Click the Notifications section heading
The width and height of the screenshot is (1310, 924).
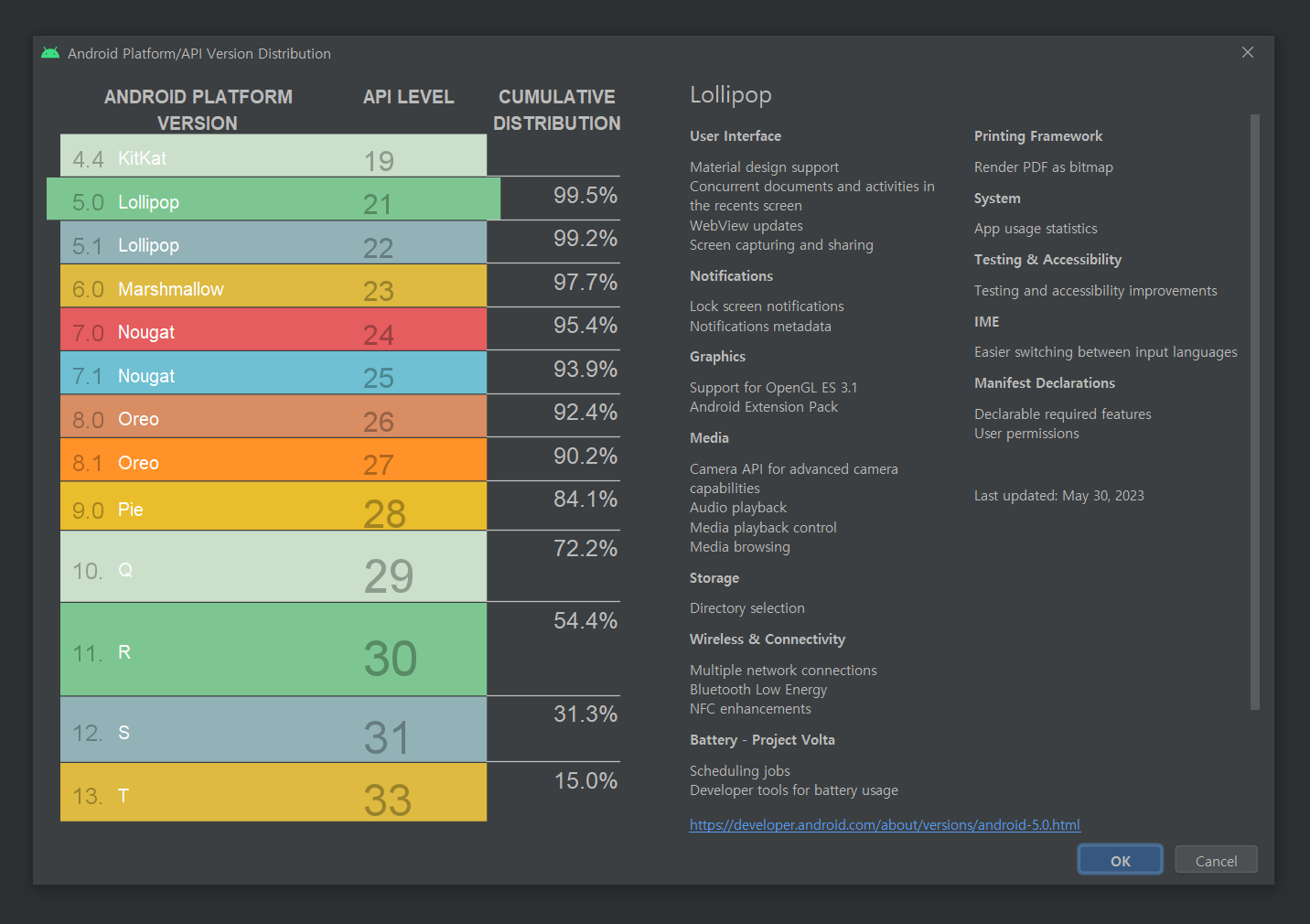click(731, 276)
